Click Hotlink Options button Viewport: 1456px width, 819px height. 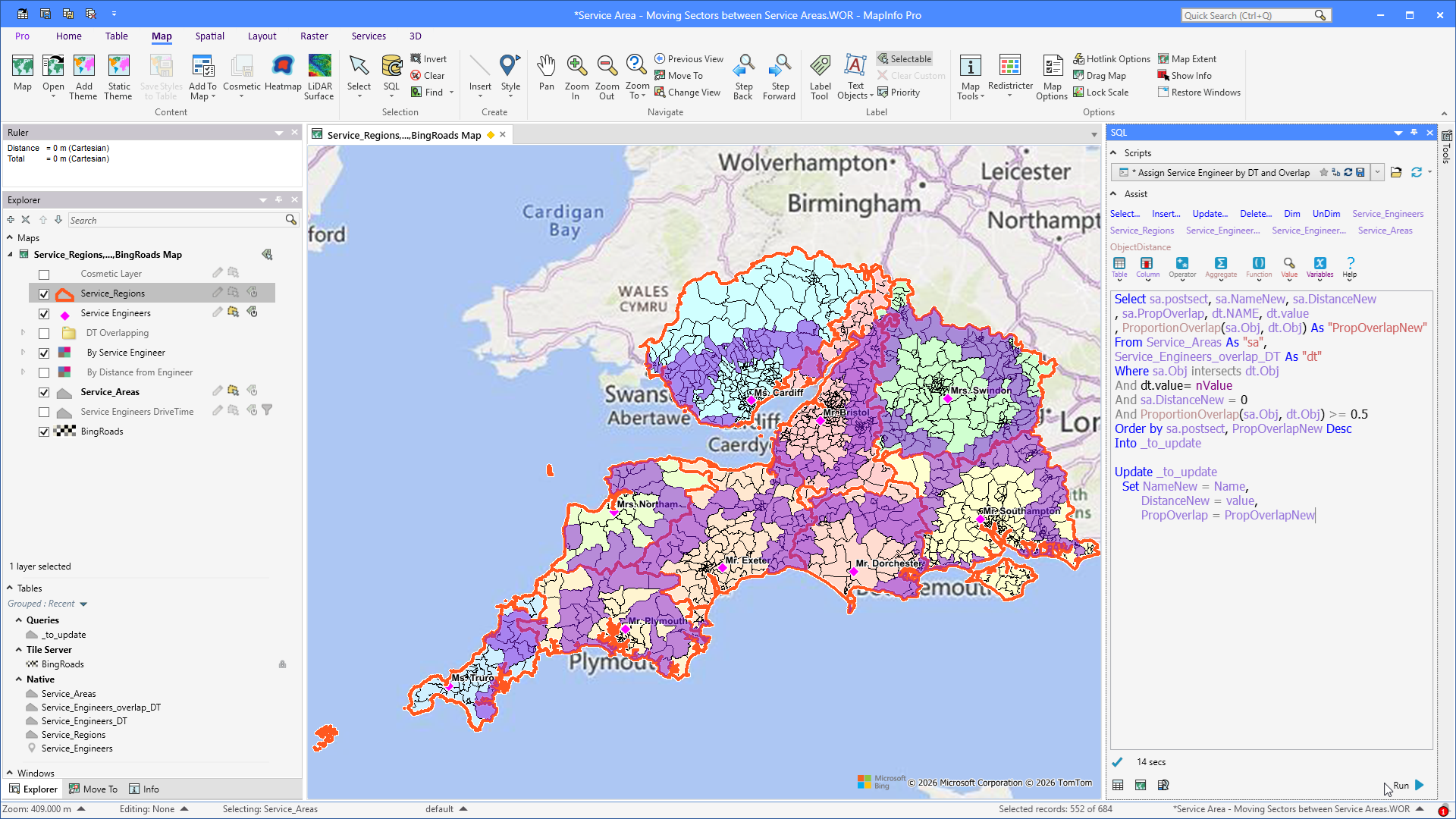[x=1112, y=59]
